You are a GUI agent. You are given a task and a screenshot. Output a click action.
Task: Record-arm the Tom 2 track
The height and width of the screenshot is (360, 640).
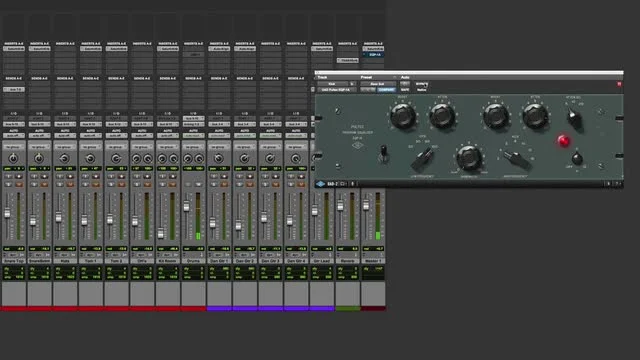click(x=121, y=177)
